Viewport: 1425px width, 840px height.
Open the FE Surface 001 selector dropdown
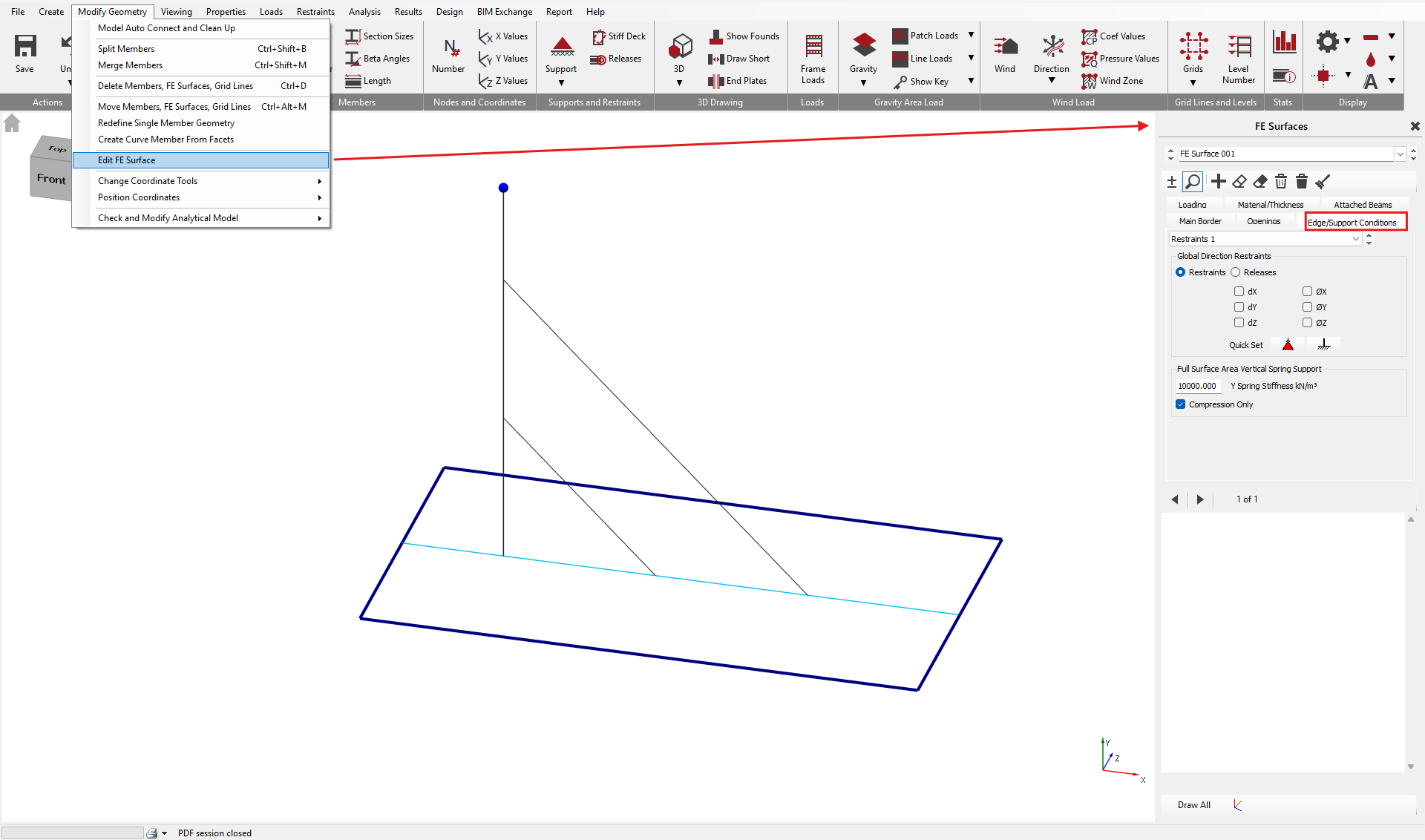pyautogui.click(x=1400, y=154)
